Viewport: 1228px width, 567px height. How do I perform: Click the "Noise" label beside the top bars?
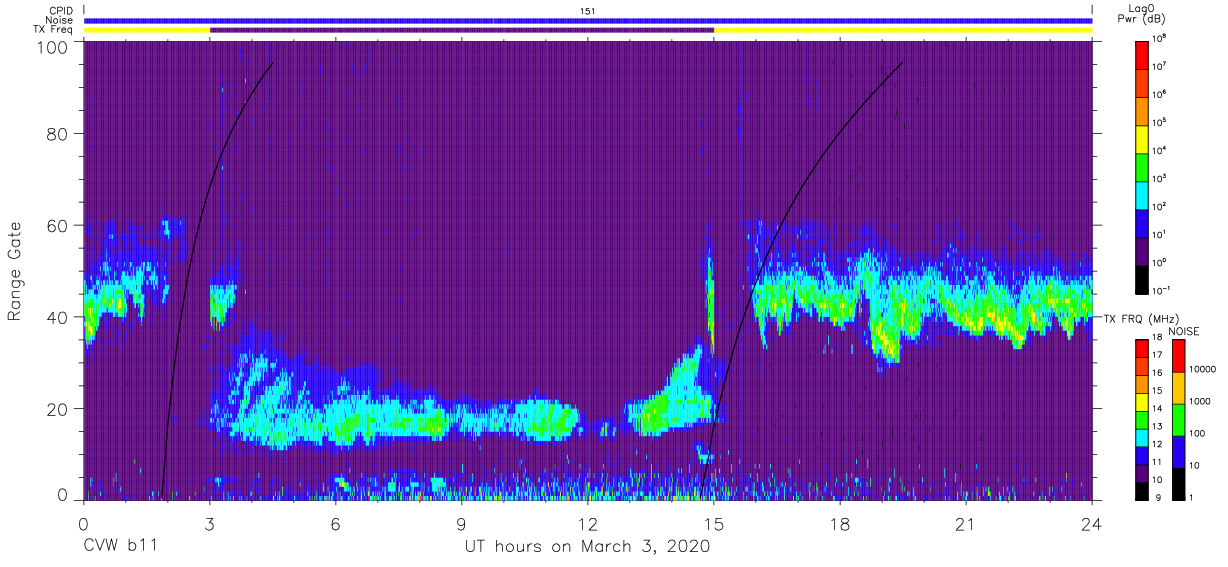point(60,20)
